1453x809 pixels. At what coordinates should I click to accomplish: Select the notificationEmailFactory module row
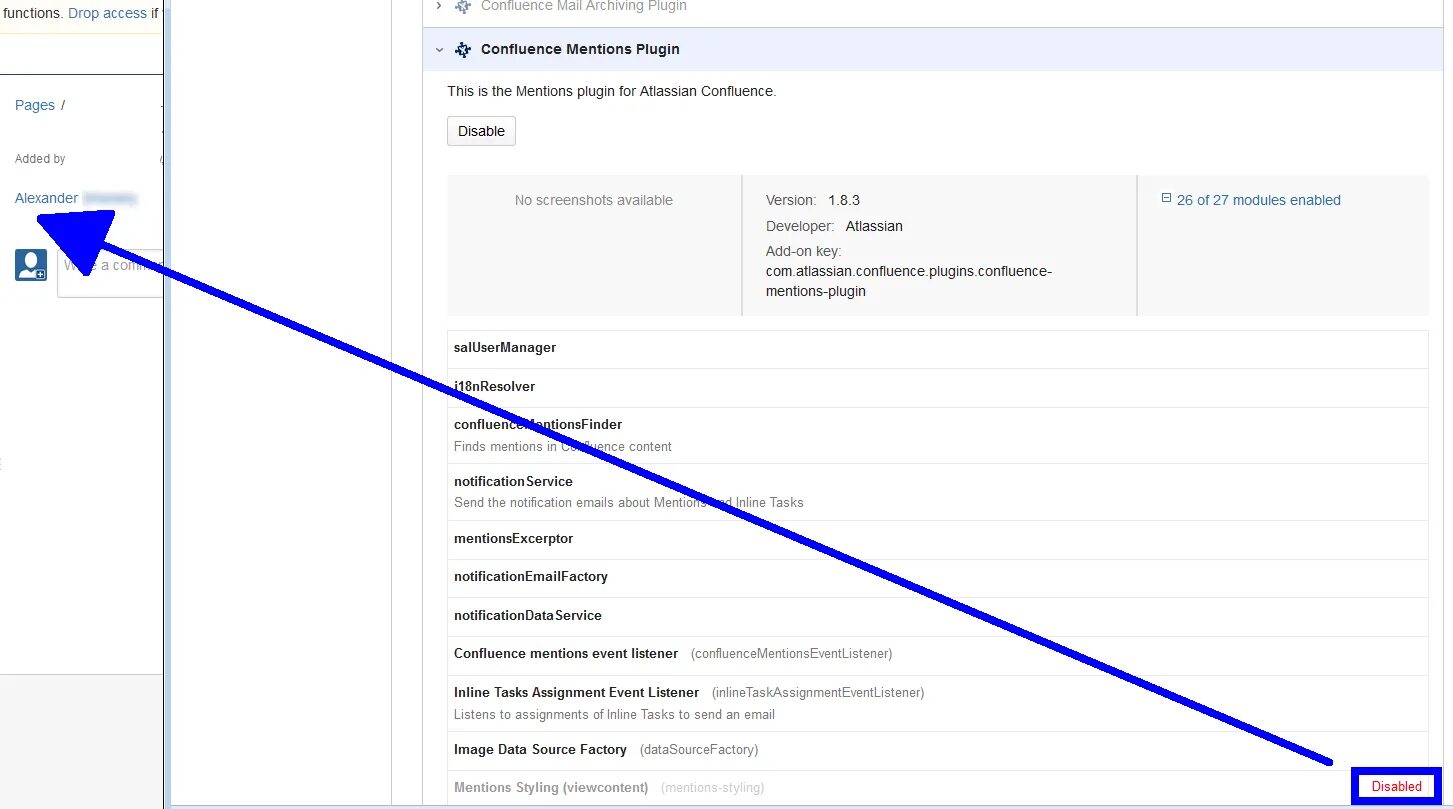[937, 578]
